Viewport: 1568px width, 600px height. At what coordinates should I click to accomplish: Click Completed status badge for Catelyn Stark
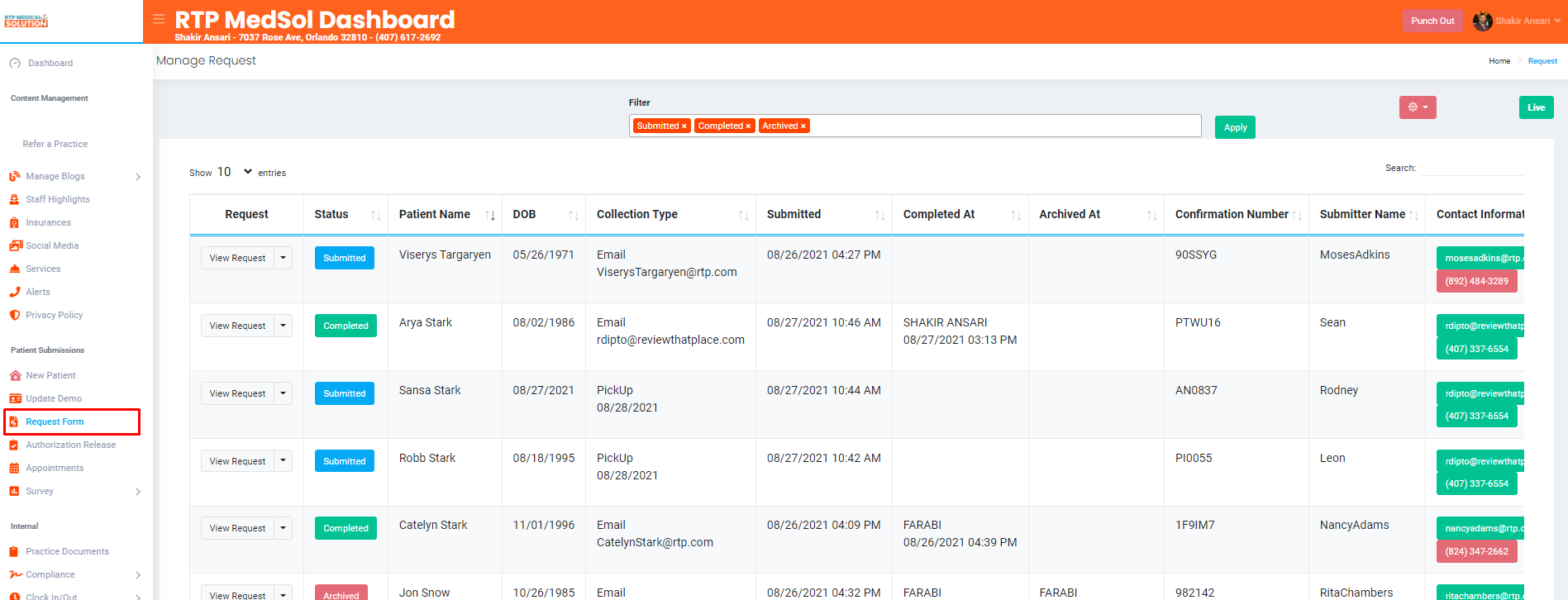tap(346, 528)
